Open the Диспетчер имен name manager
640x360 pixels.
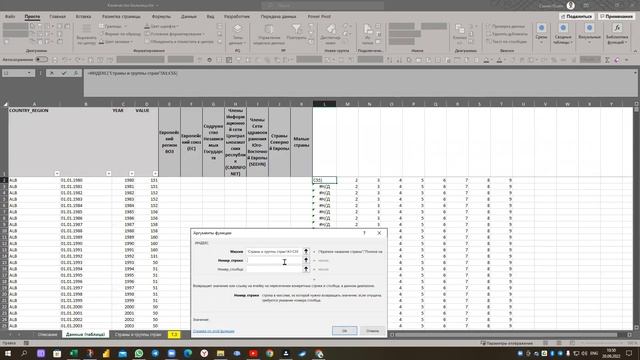point(331,34)
